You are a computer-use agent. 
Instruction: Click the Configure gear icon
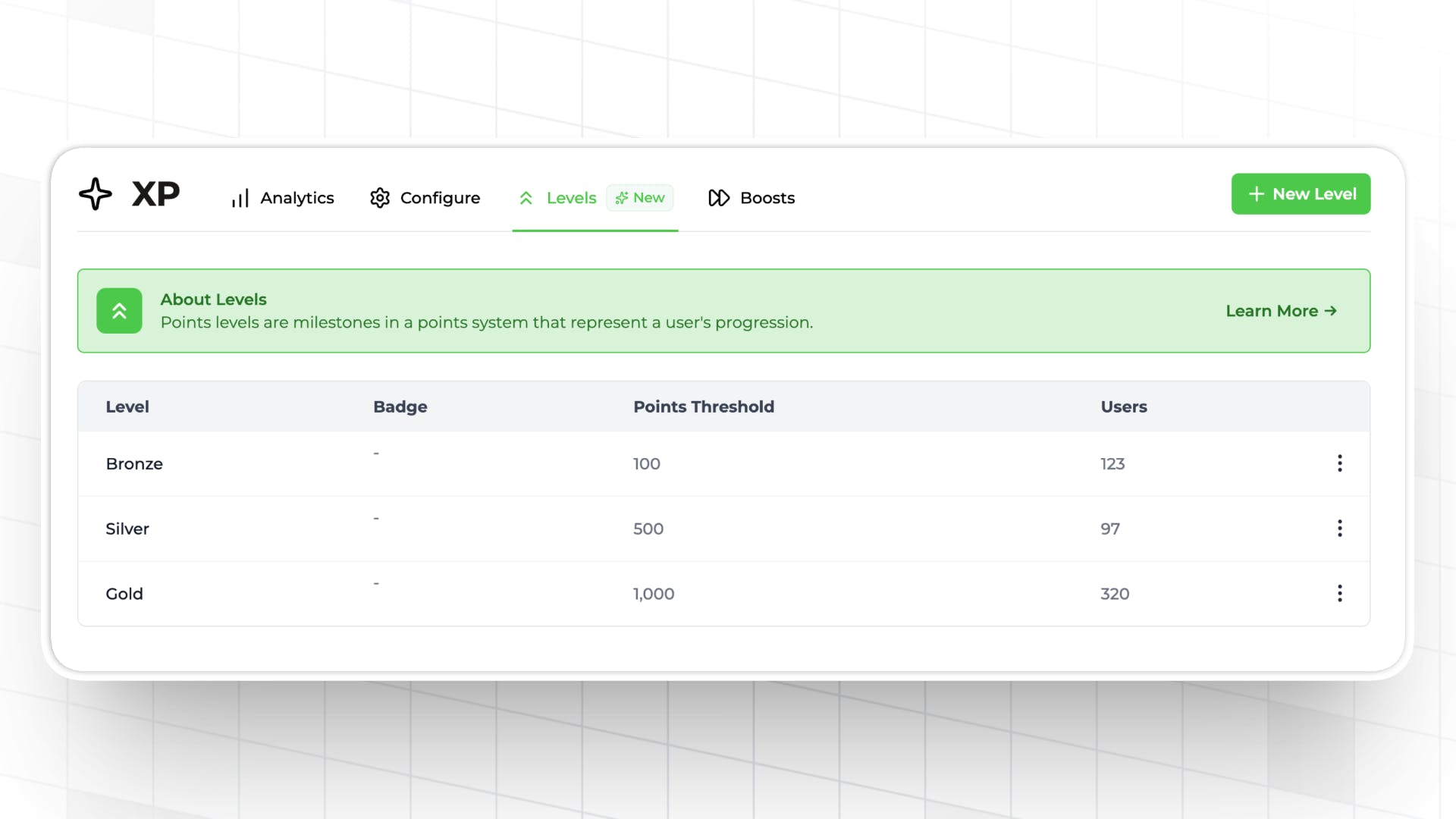click(x=380, y=198)
